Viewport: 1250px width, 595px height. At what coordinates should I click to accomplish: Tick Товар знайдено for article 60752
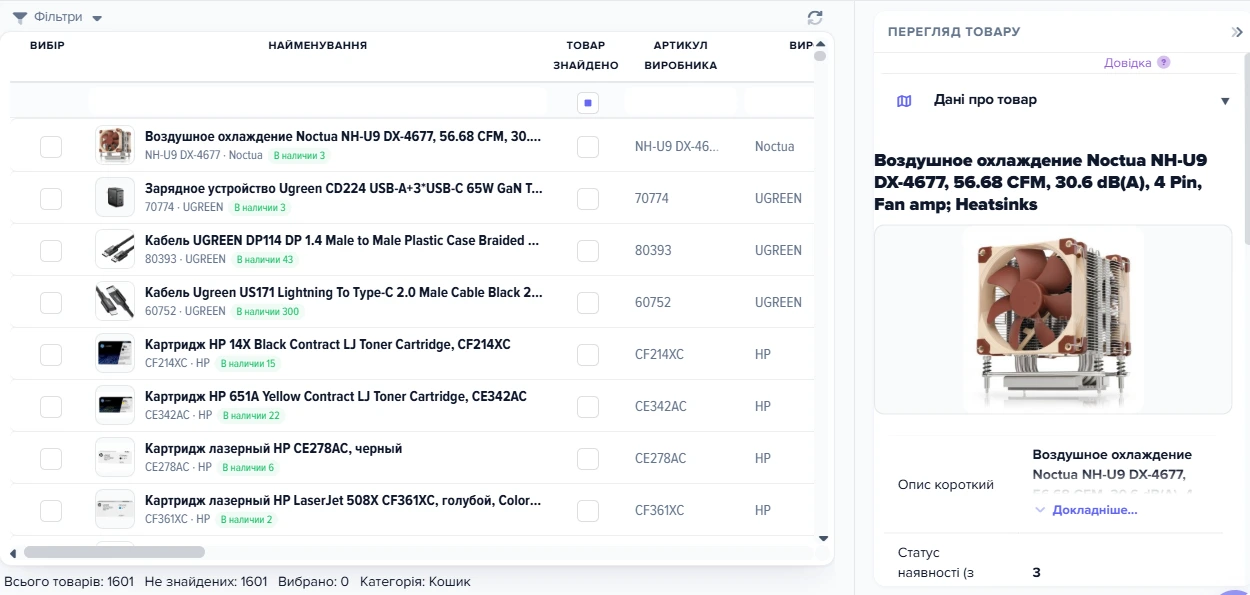(588, 303)
